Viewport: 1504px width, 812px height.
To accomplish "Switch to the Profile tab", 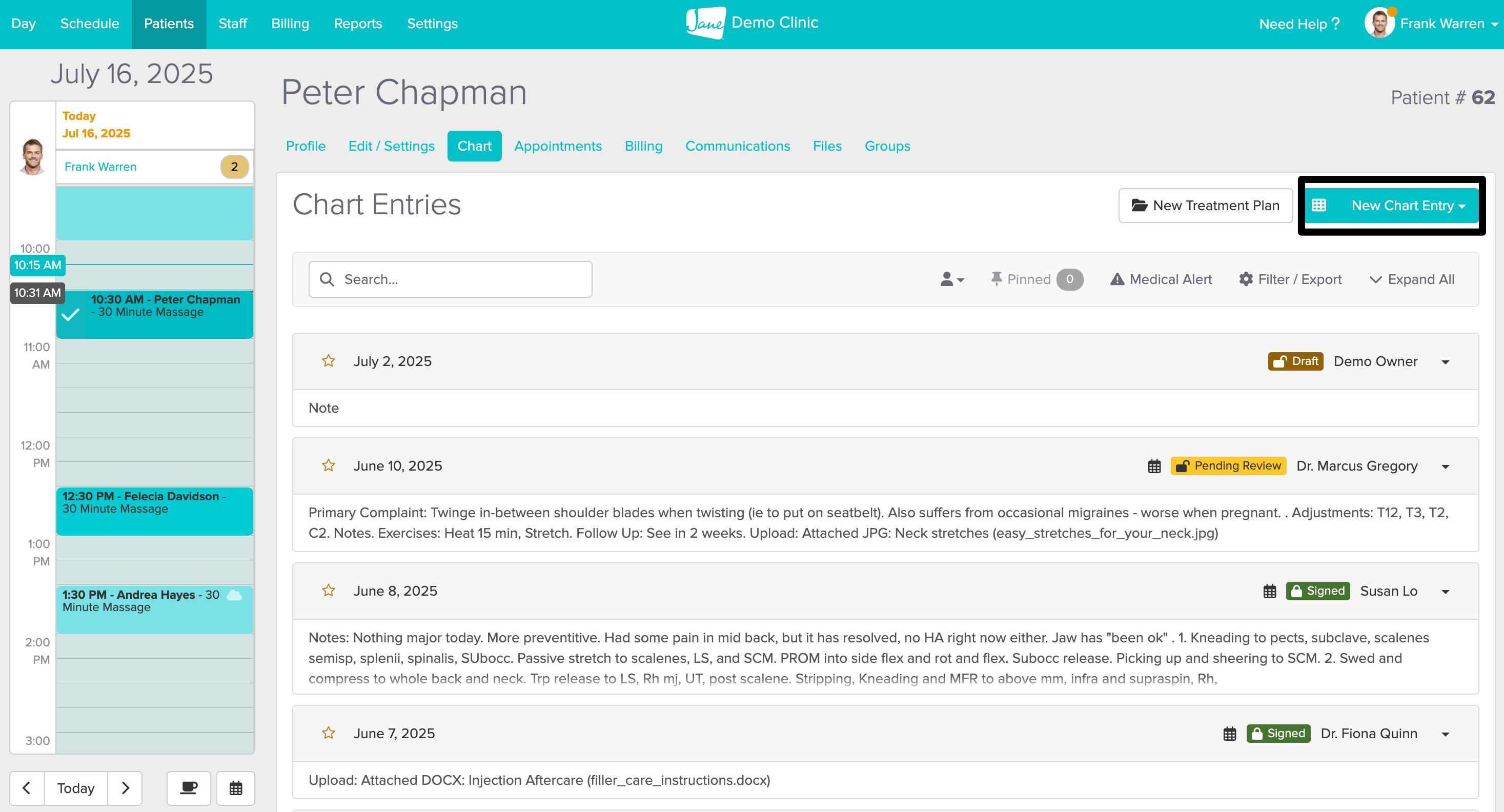I will click(306, 146).
